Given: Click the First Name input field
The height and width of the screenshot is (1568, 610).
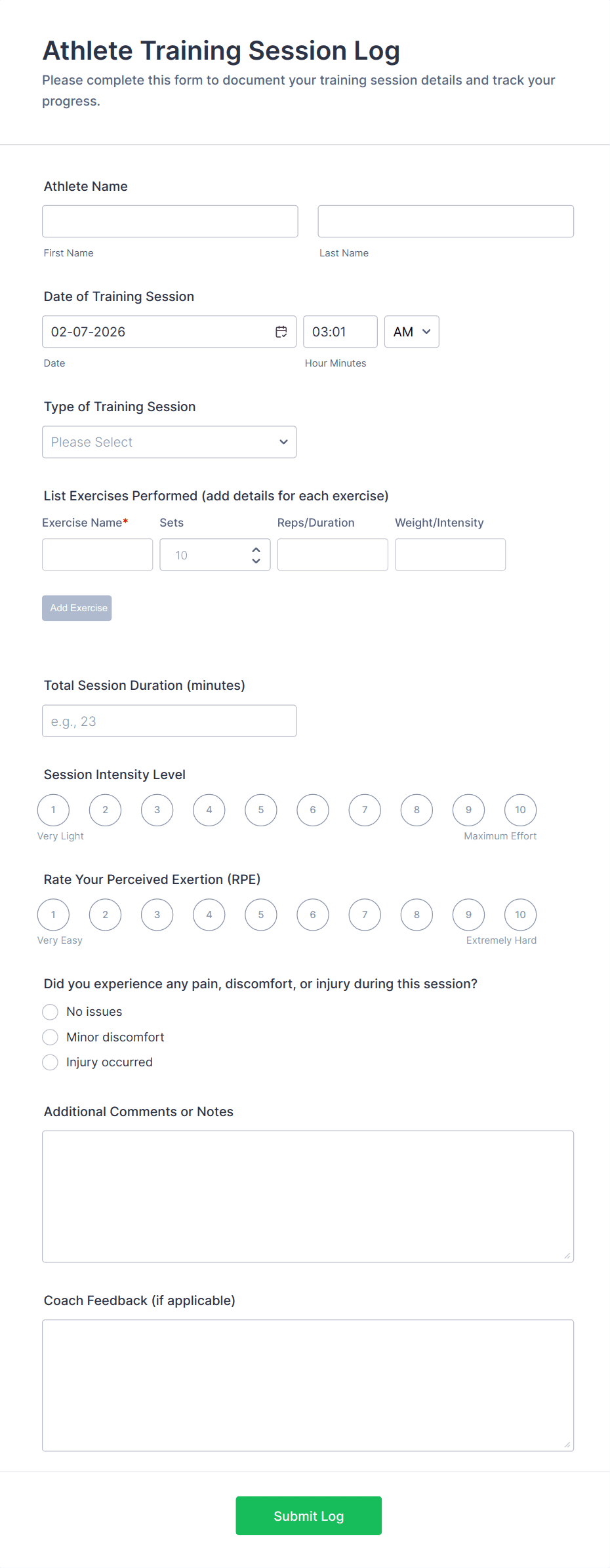Looking at the screenshot, I should pyautogui.click(x=170, y=222).
